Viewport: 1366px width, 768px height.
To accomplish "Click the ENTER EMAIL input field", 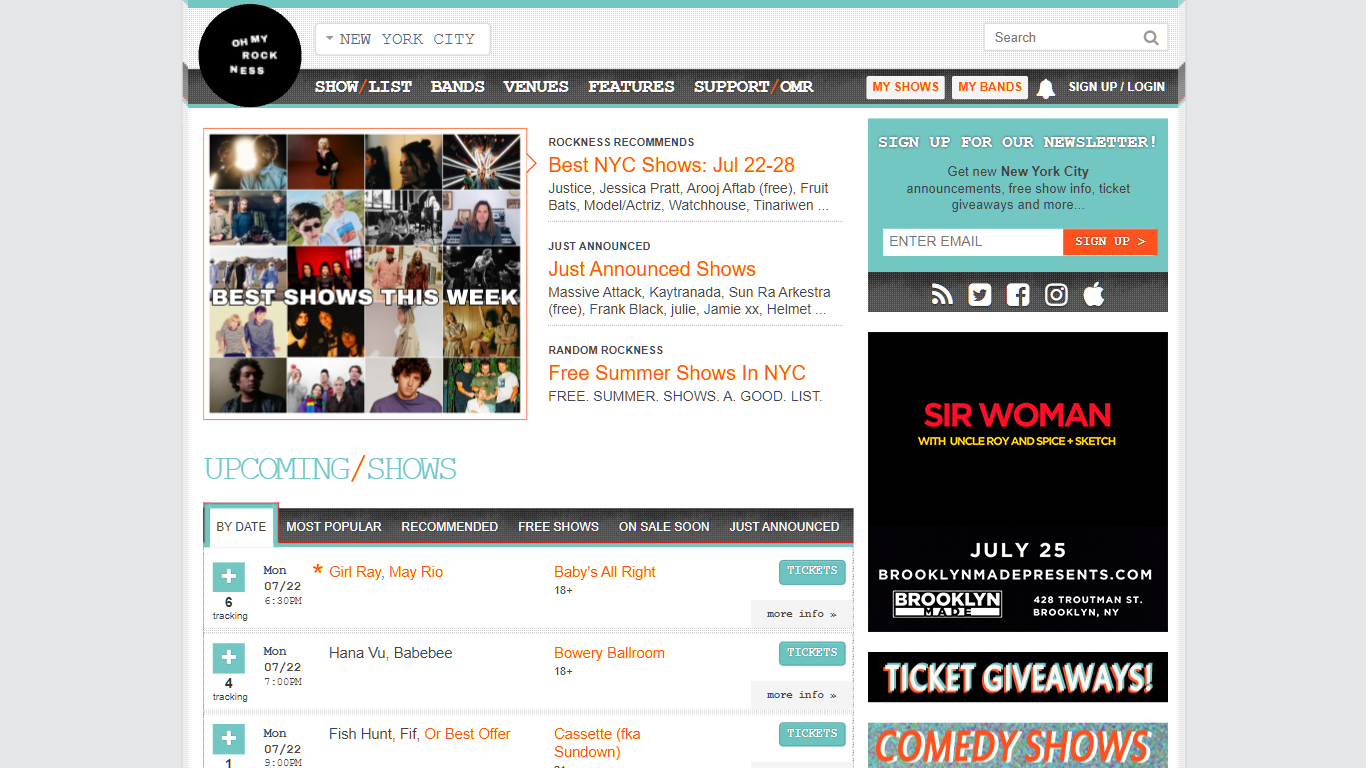I will [972, 241].
